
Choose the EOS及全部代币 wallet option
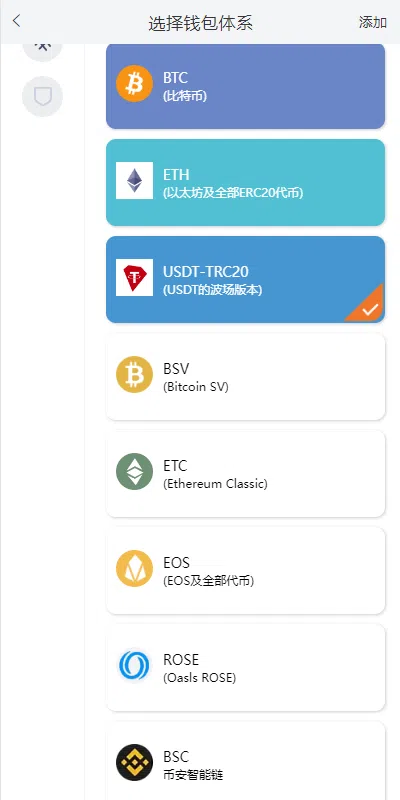pos(245,570)
